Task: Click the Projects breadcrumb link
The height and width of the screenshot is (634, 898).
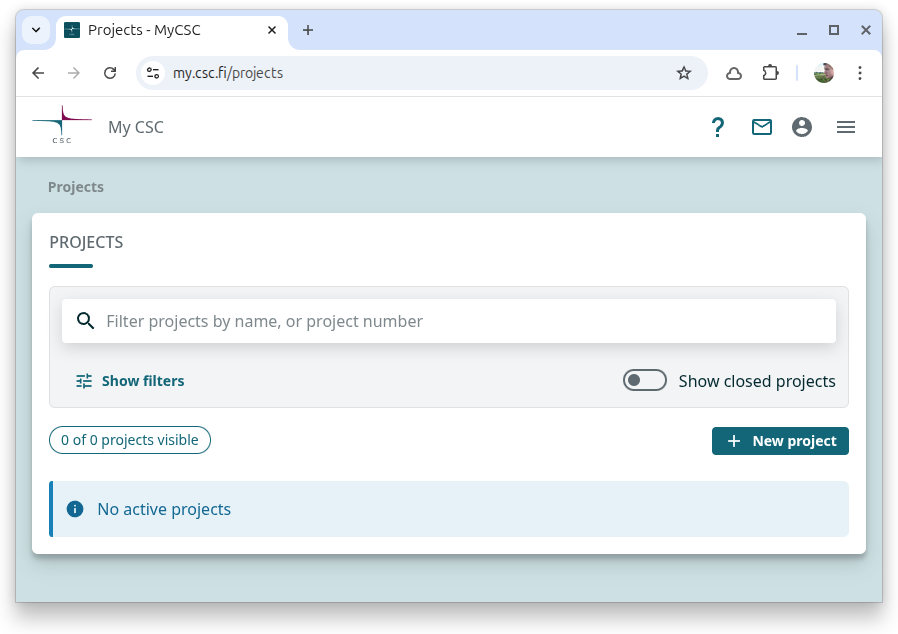Action: pyautogui.click(x=76, y=187)
